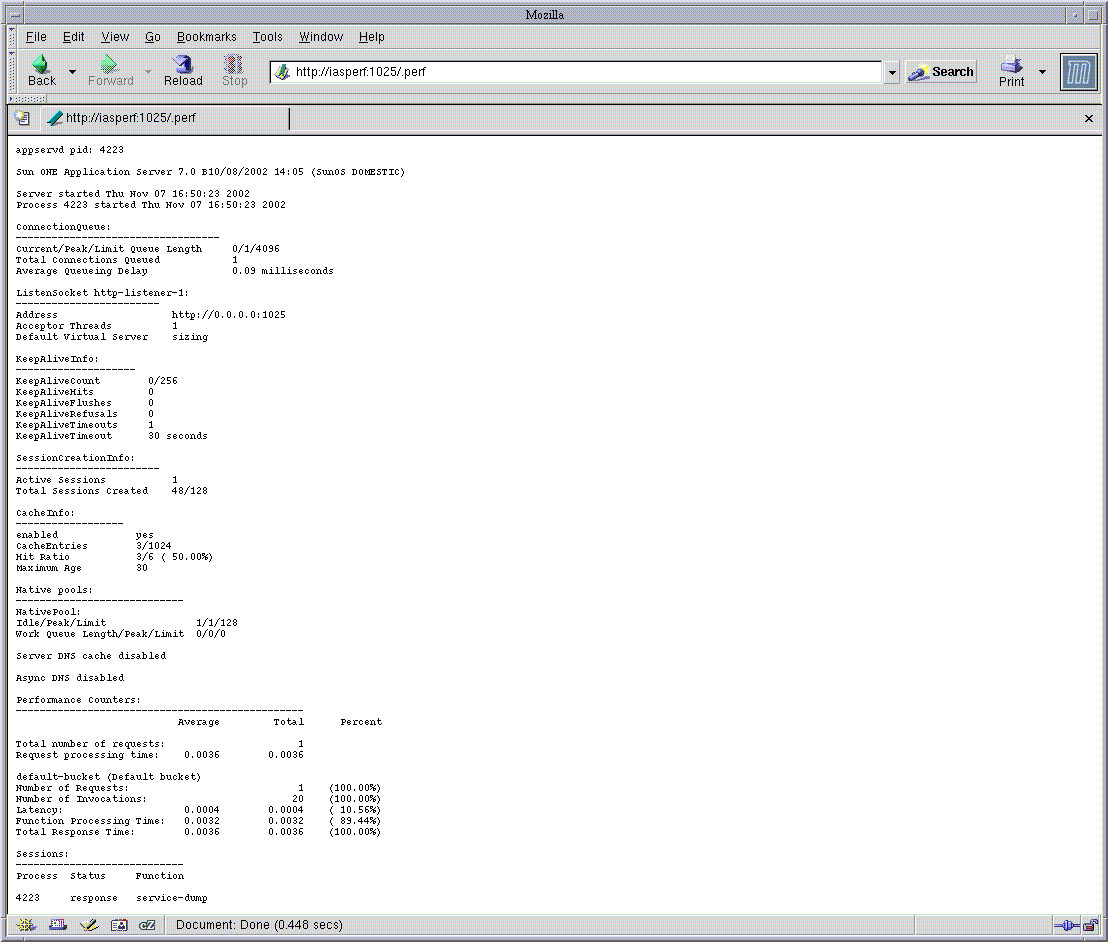Screen dimensions: 1108x942
Task: Collapse the navigation toolbar grippy
Action: [x=12, y=71]
